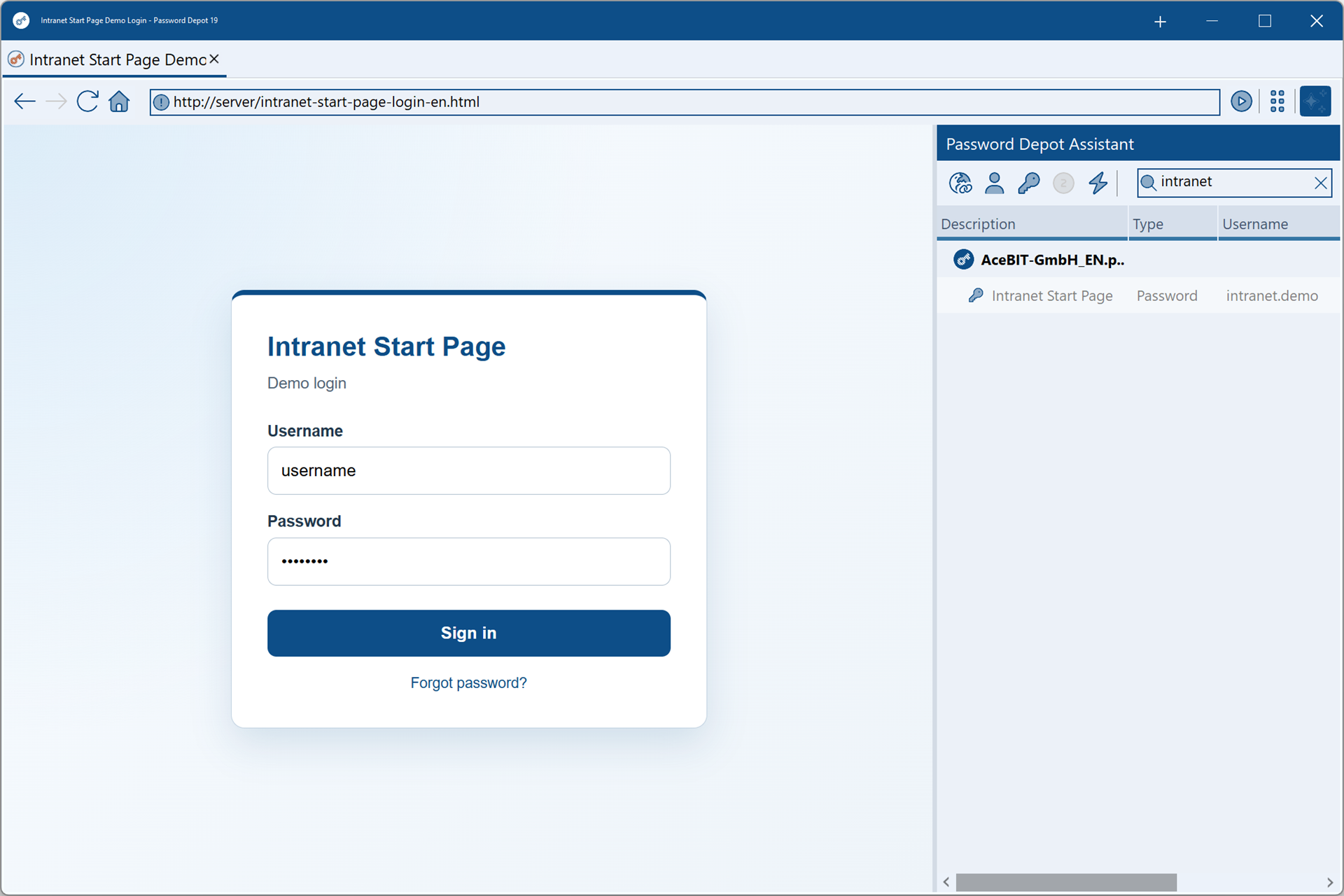
Task: Reload the current web page
Action: coord(87,101)
